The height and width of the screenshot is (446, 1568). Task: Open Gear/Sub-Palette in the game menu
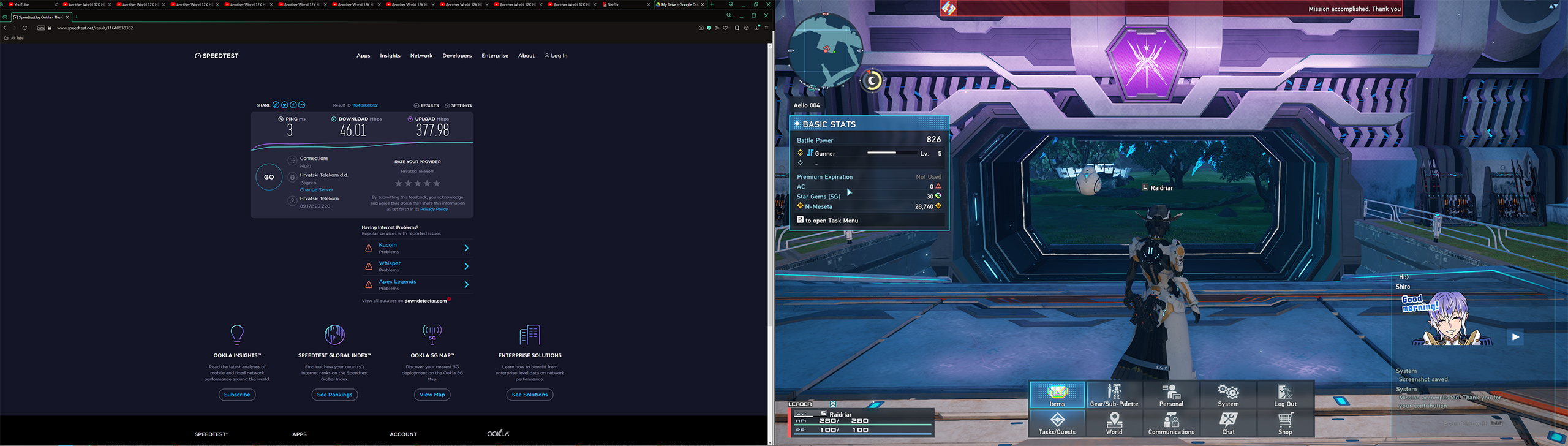(x=1114, y=395)
